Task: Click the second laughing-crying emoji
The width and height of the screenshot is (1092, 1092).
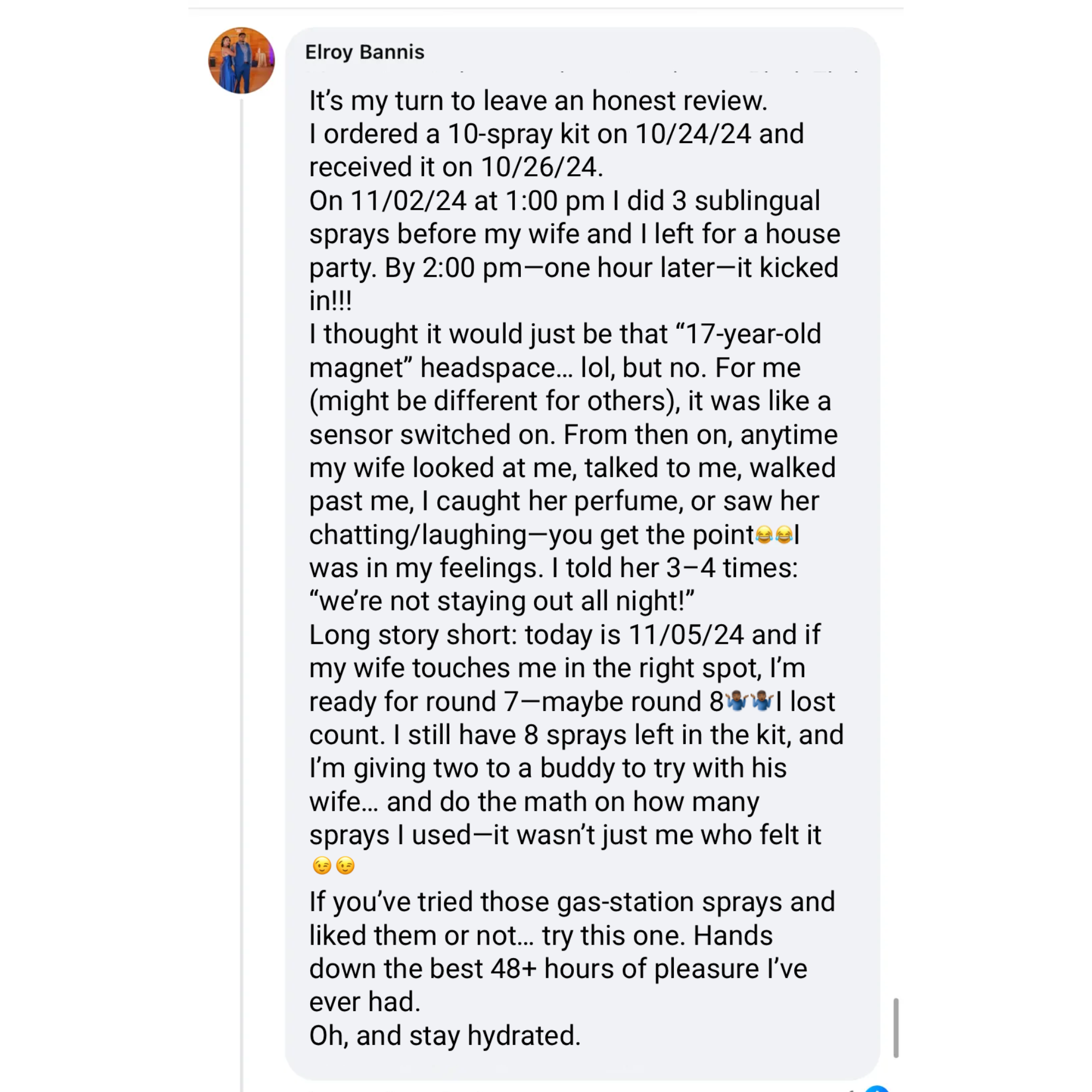Action: tap(784, 535)
